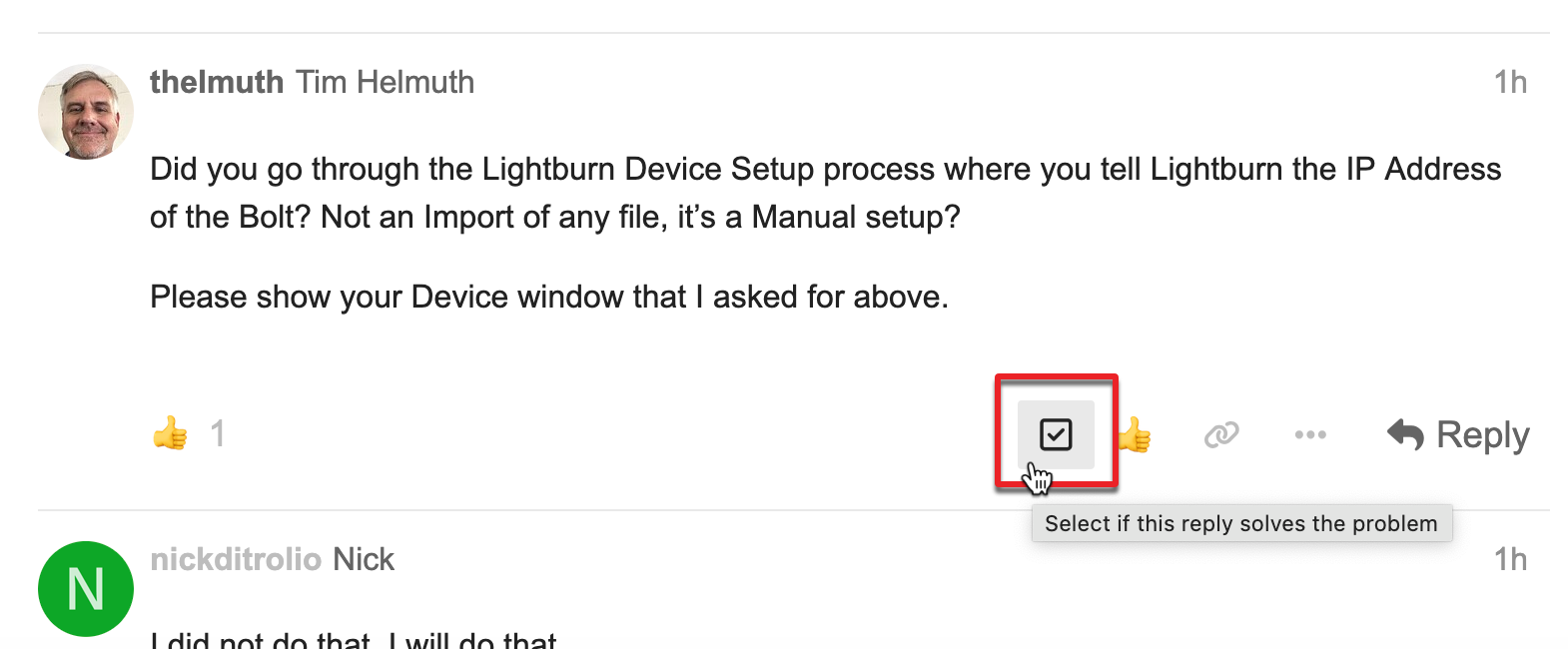Open thelmuth's profile photo avatar
The image size is (1568, 649).
(x=86, y=112)
